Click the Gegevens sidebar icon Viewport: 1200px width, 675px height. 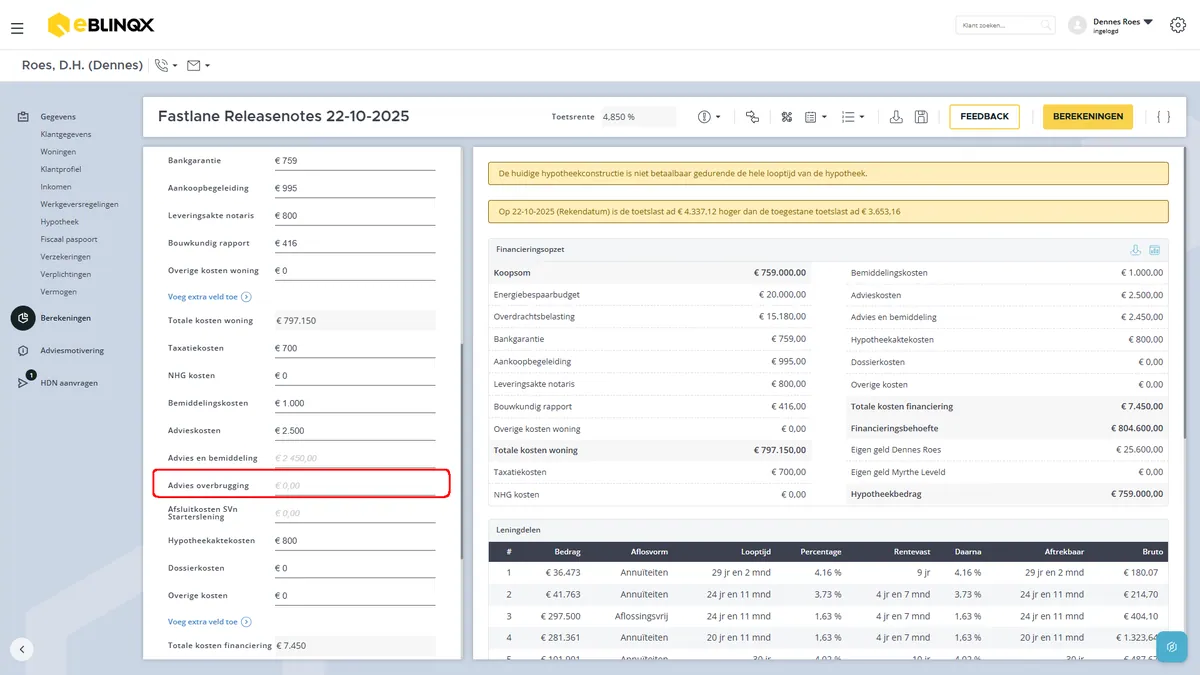pos(23,117)
